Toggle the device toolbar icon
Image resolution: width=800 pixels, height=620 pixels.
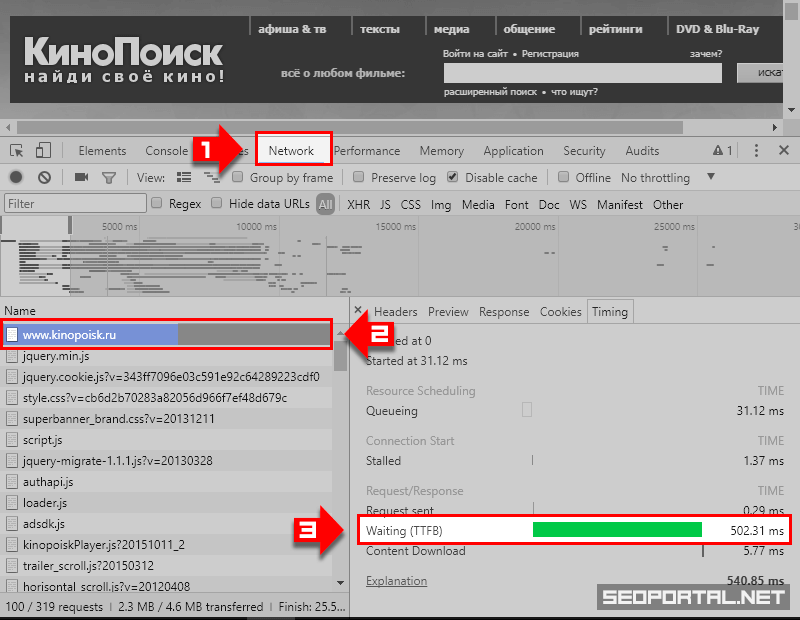coord(43,151)
